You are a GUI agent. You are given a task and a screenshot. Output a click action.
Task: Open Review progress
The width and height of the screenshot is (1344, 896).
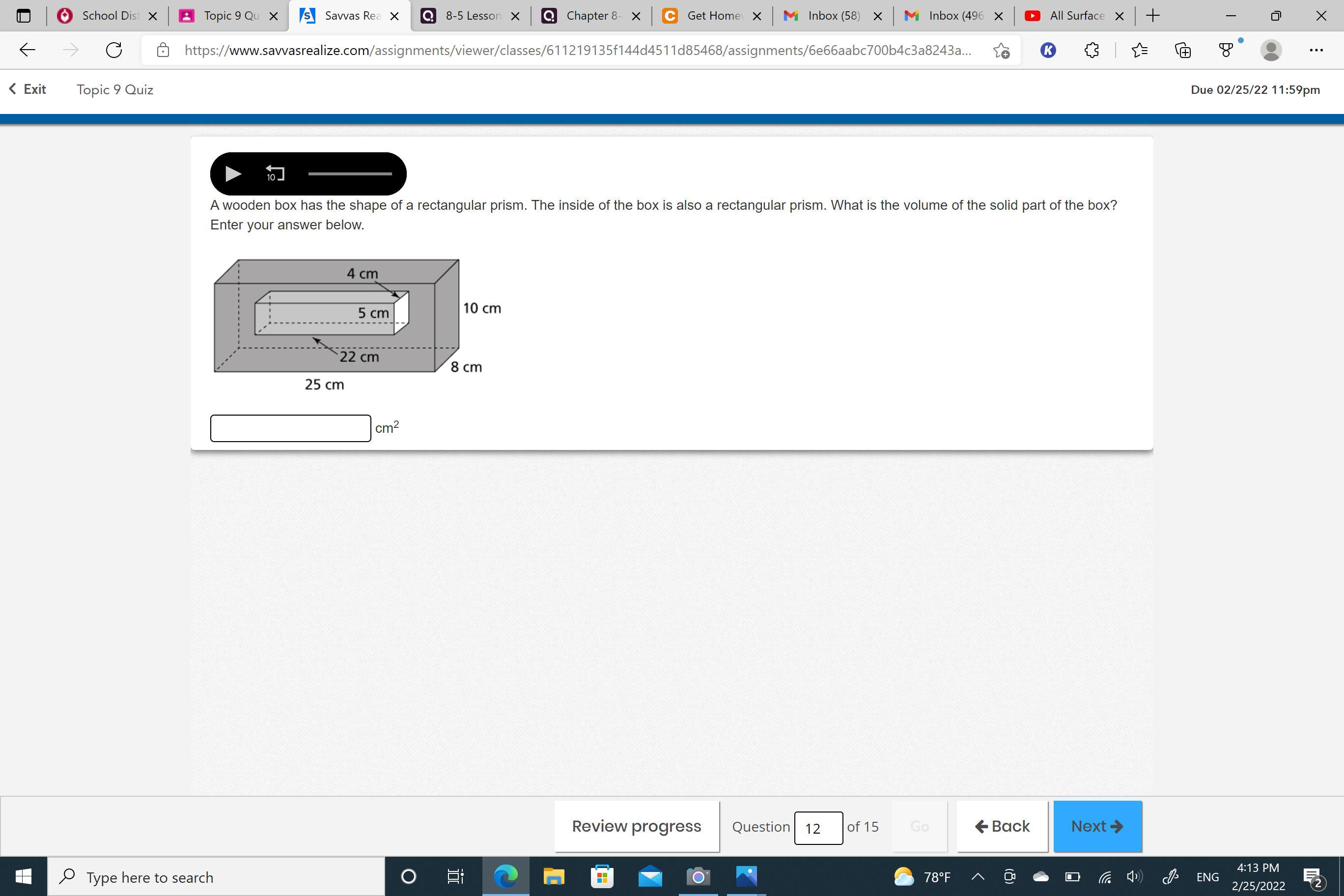(x=636, y=826)
